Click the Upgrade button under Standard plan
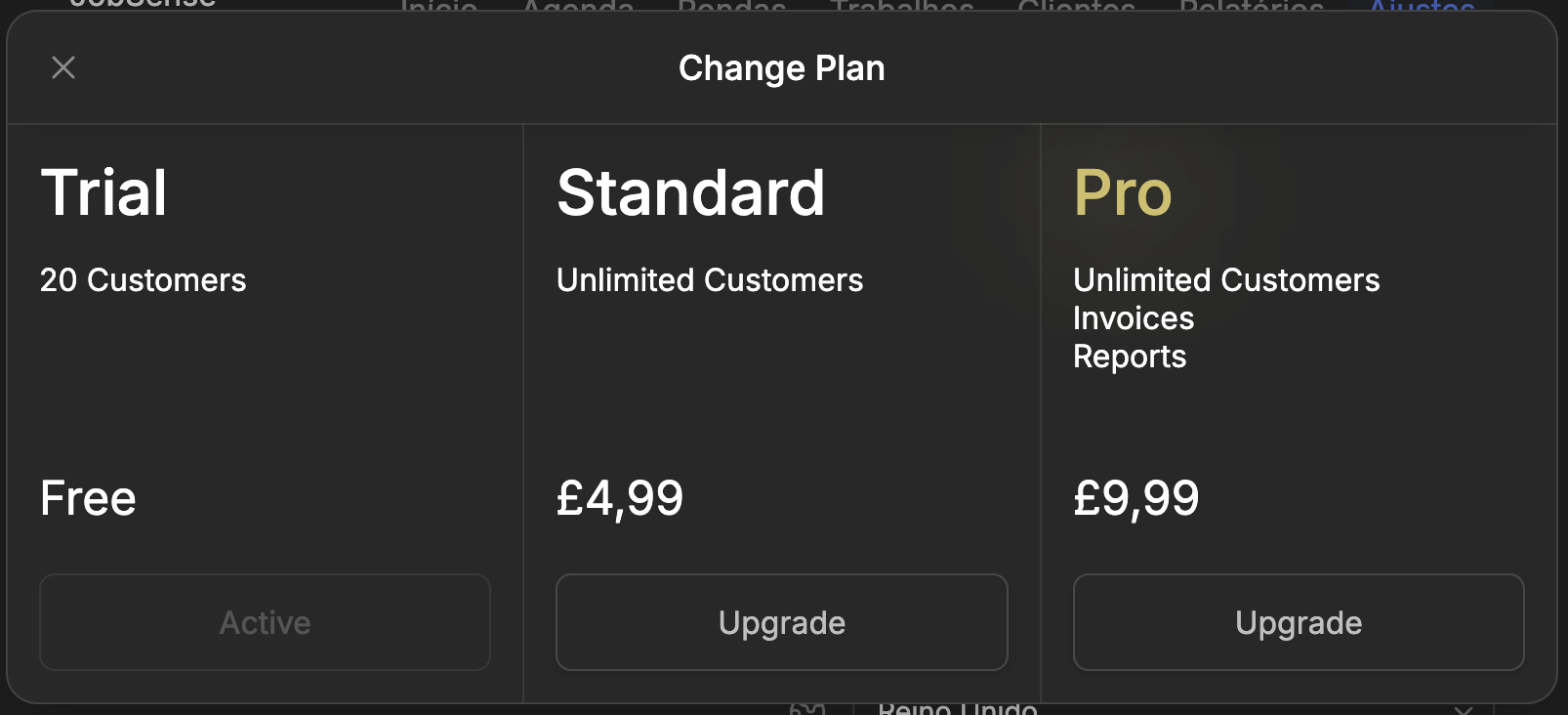1568x715 pixels. tap(781, 622)
